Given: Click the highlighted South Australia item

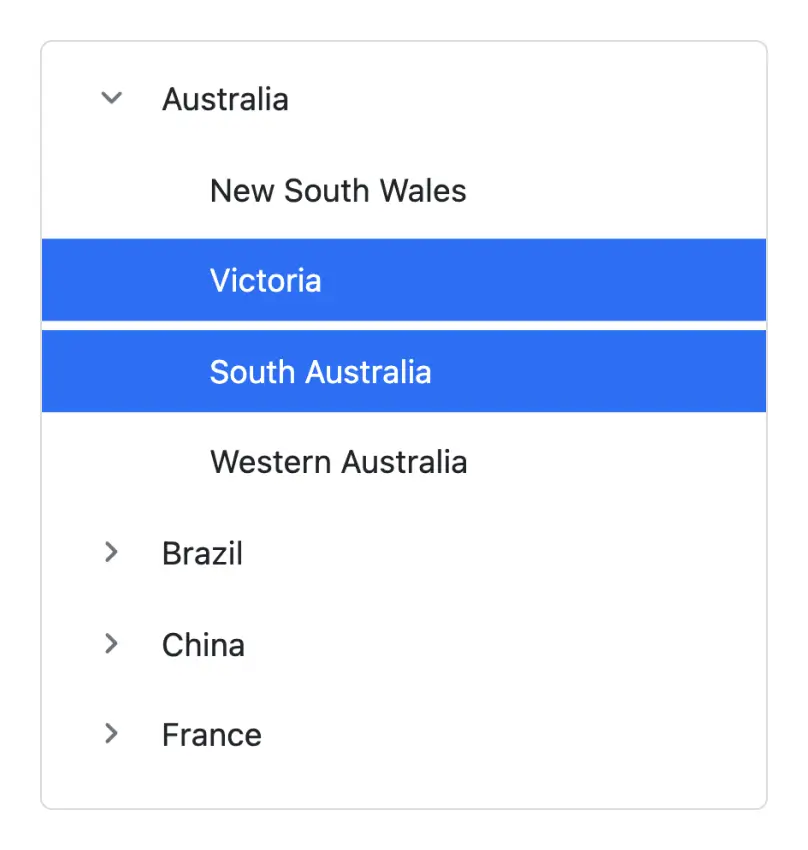Looking at the screenshot, I should tap(320, 372).
